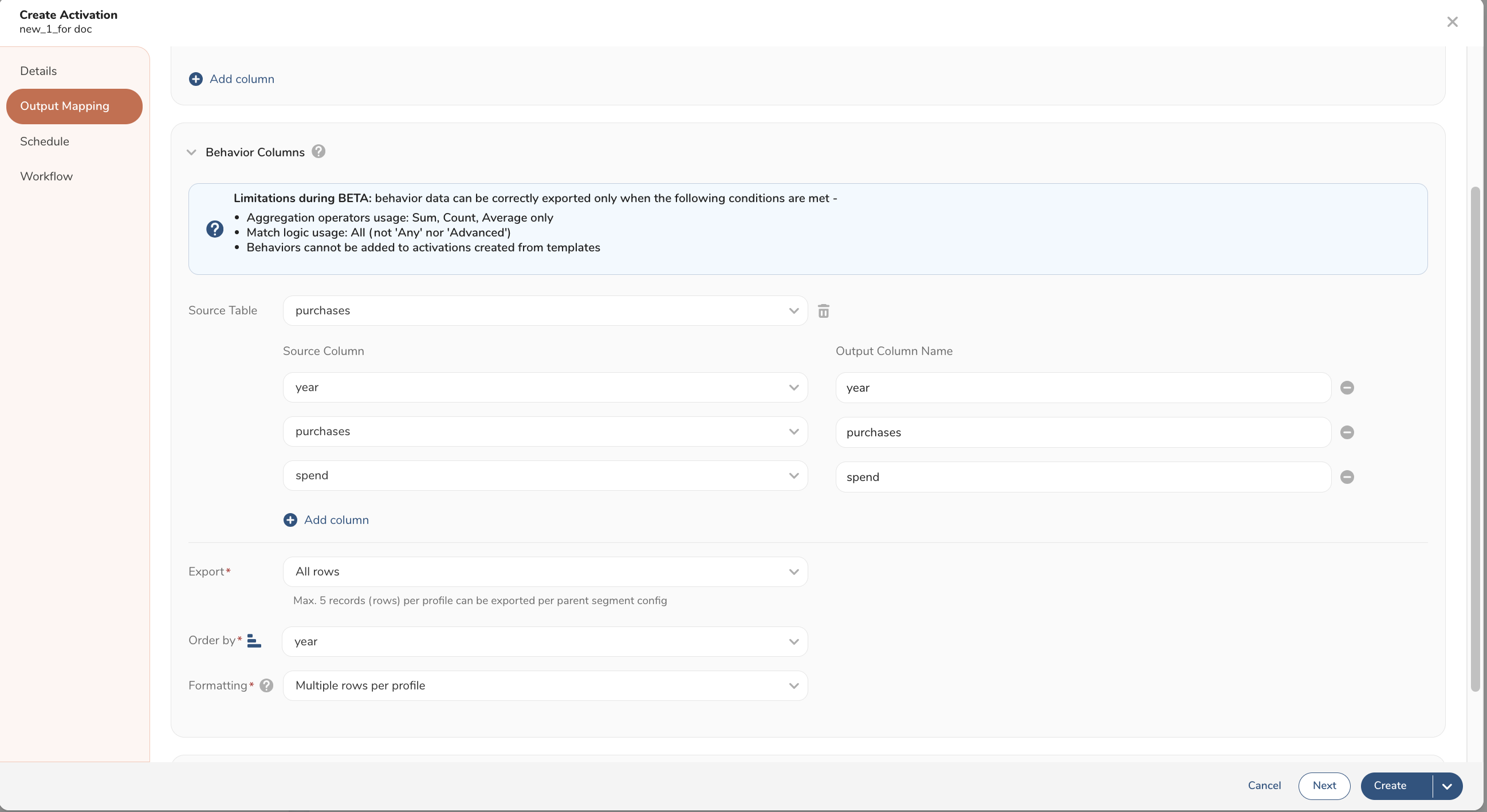This screenshot has width=1487, height=812.
Task: Click plus icon beside Behavior Add column
Action: 290,520
